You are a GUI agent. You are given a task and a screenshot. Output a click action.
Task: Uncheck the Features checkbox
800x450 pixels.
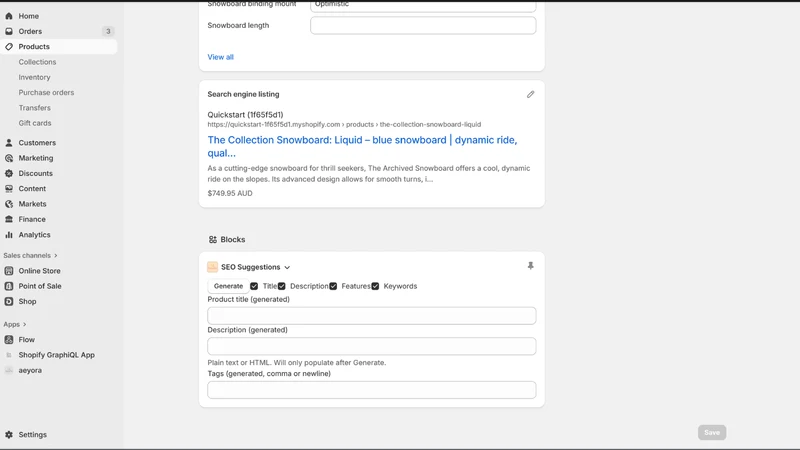click(333, 286)
